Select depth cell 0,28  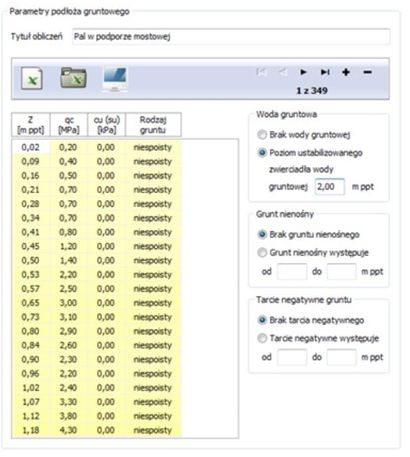tap(30, 204)
